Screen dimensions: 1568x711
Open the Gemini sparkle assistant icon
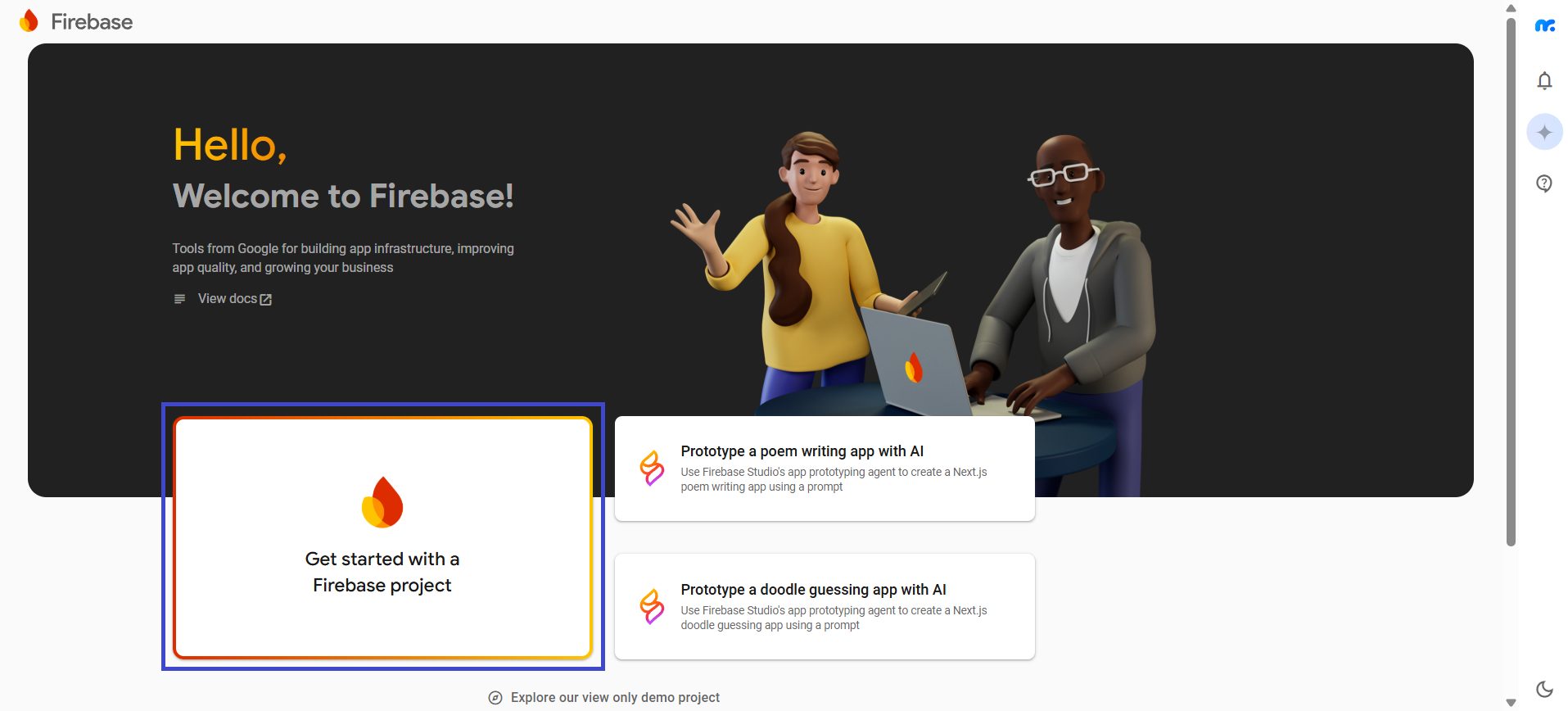click(1544, 132)
